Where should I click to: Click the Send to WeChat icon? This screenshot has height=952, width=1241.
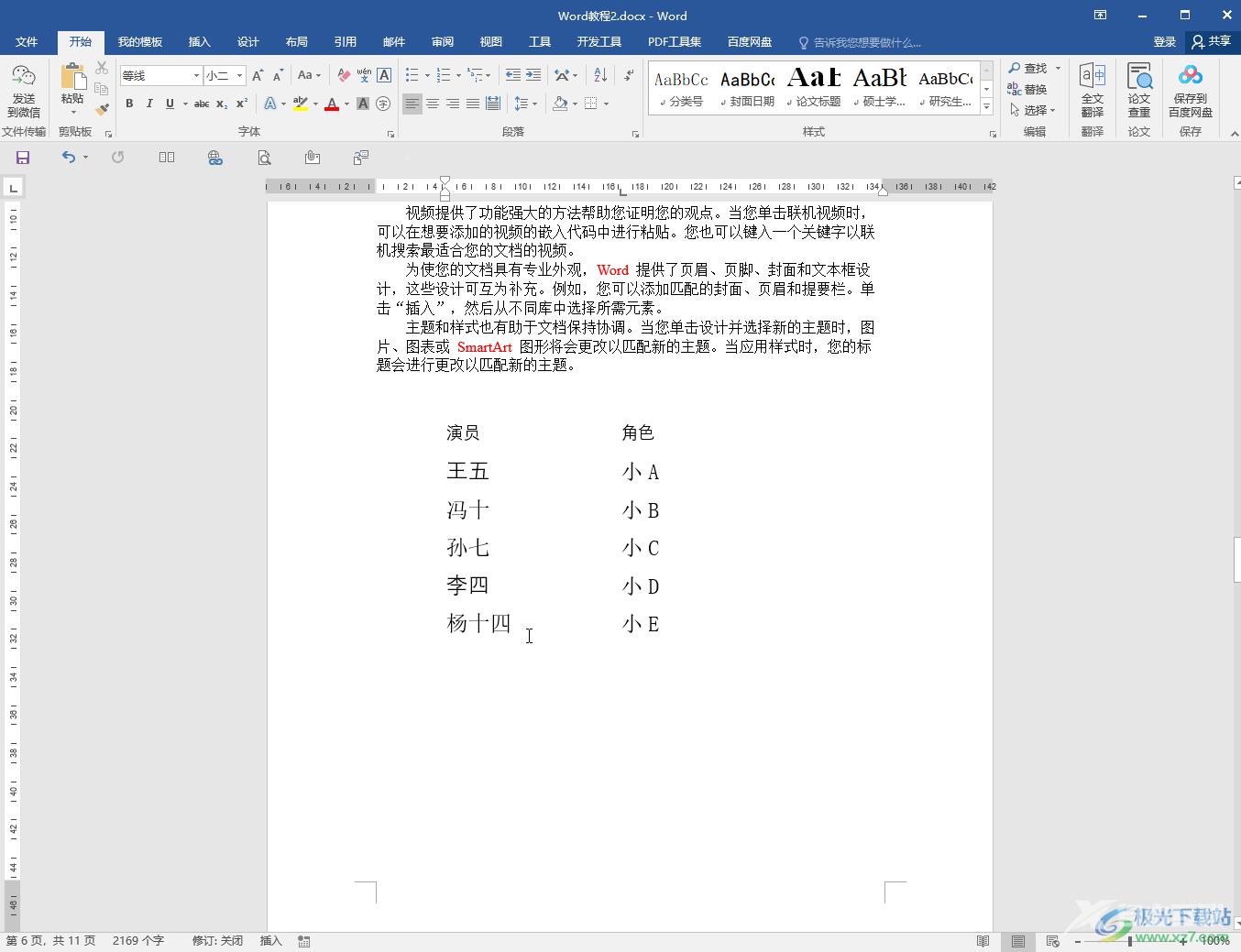[x=24, y=90]
